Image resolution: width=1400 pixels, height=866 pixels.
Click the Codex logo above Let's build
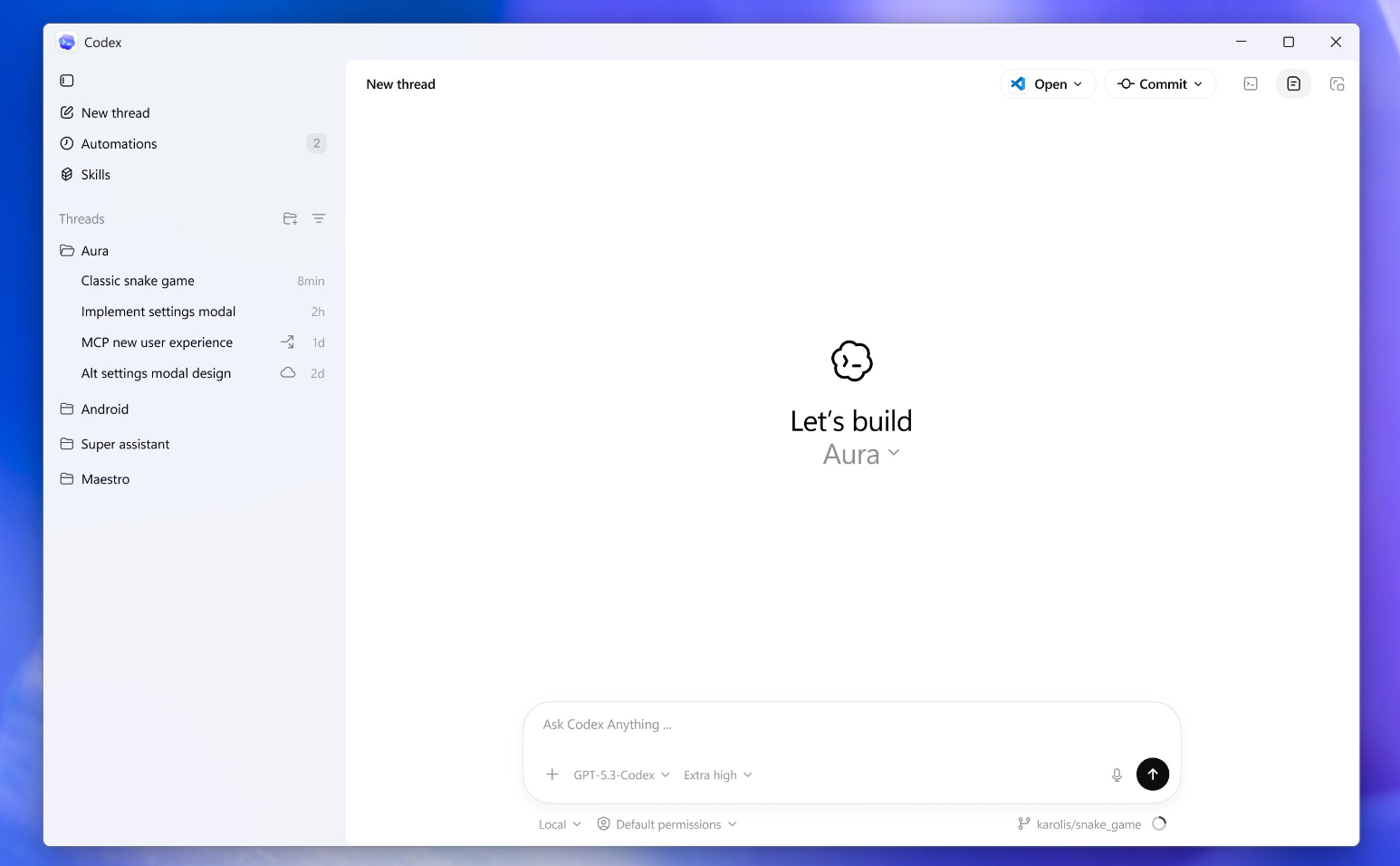(852, 361)
